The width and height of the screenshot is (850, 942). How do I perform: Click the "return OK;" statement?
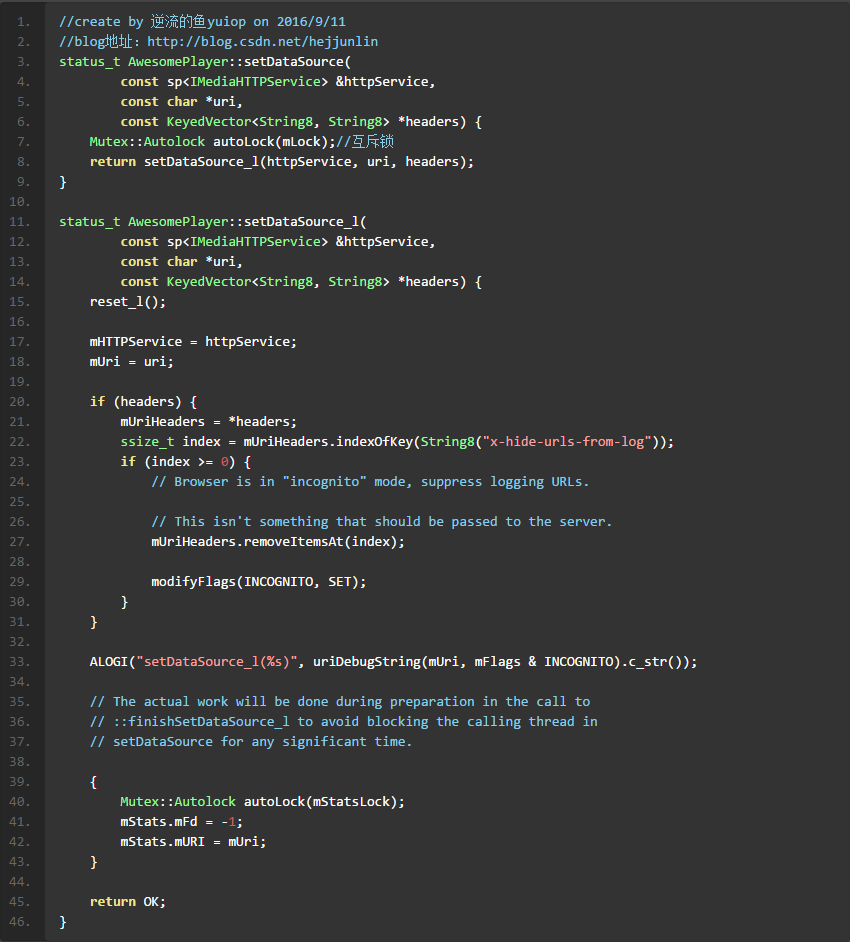(128, 901)
